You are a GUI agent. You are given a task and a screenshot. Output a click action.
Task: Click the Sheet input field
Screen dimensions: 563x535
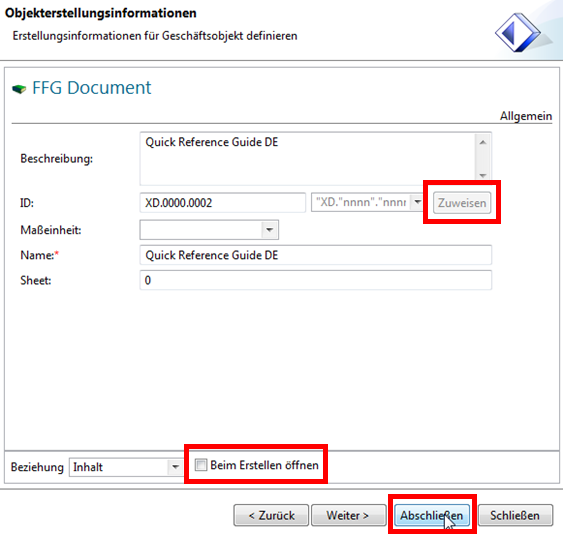pos(316,280)
